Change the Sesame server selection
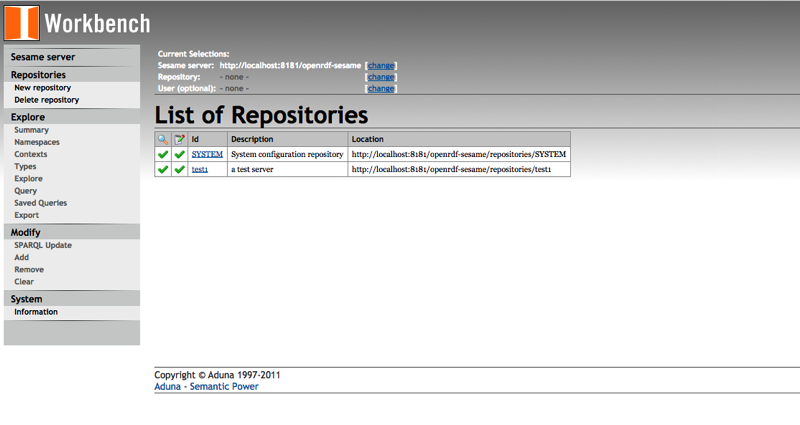This screenshot has height=425, width=800. point(381,65)
